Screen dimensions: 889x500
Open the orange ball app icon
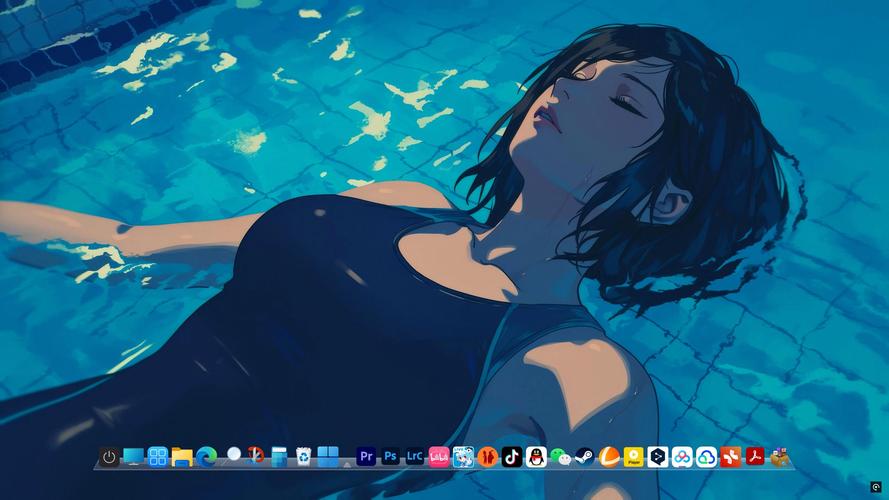coord(609,456)
